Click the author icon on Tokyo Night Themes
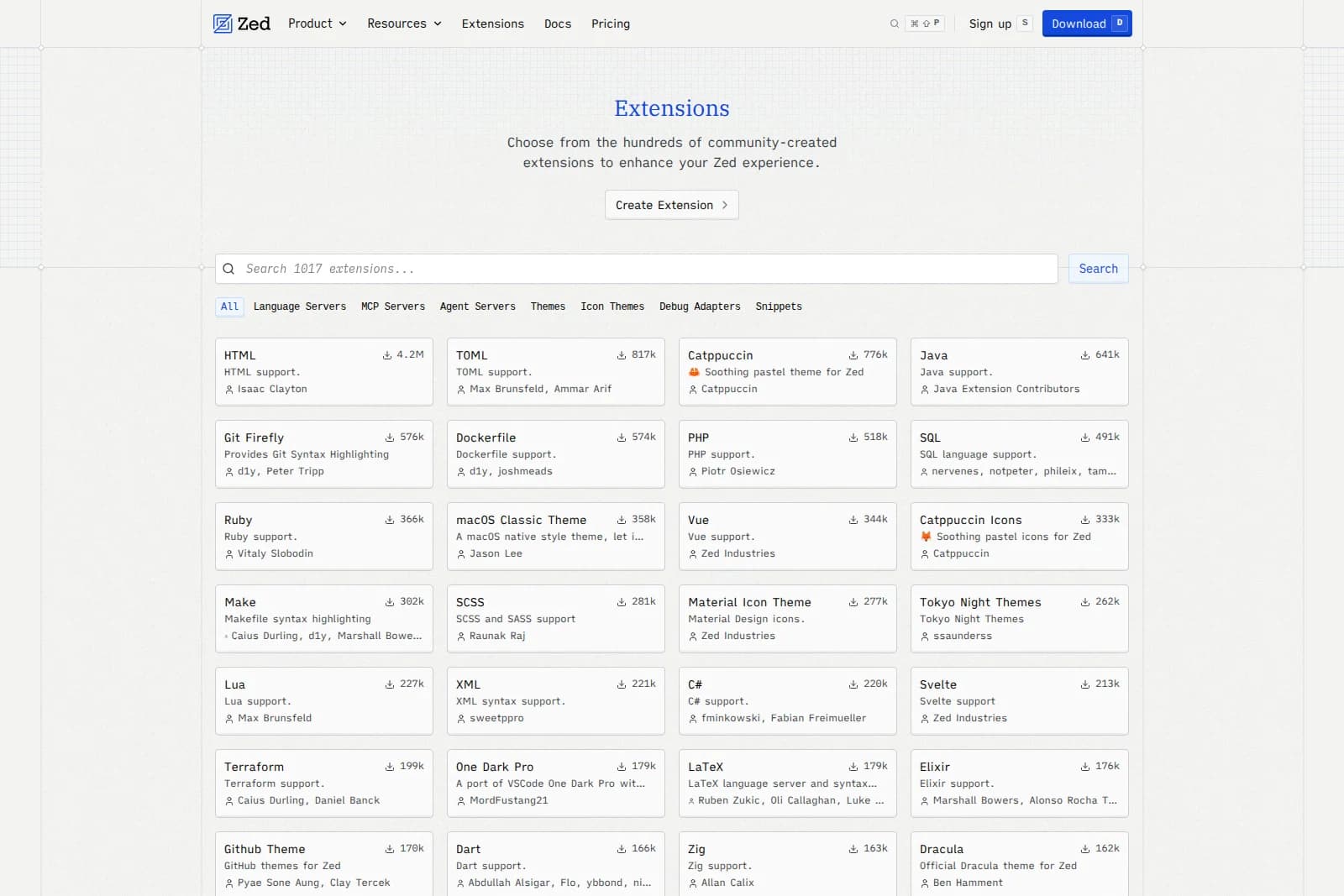The image size is (1344, 896). click(923, 636)
